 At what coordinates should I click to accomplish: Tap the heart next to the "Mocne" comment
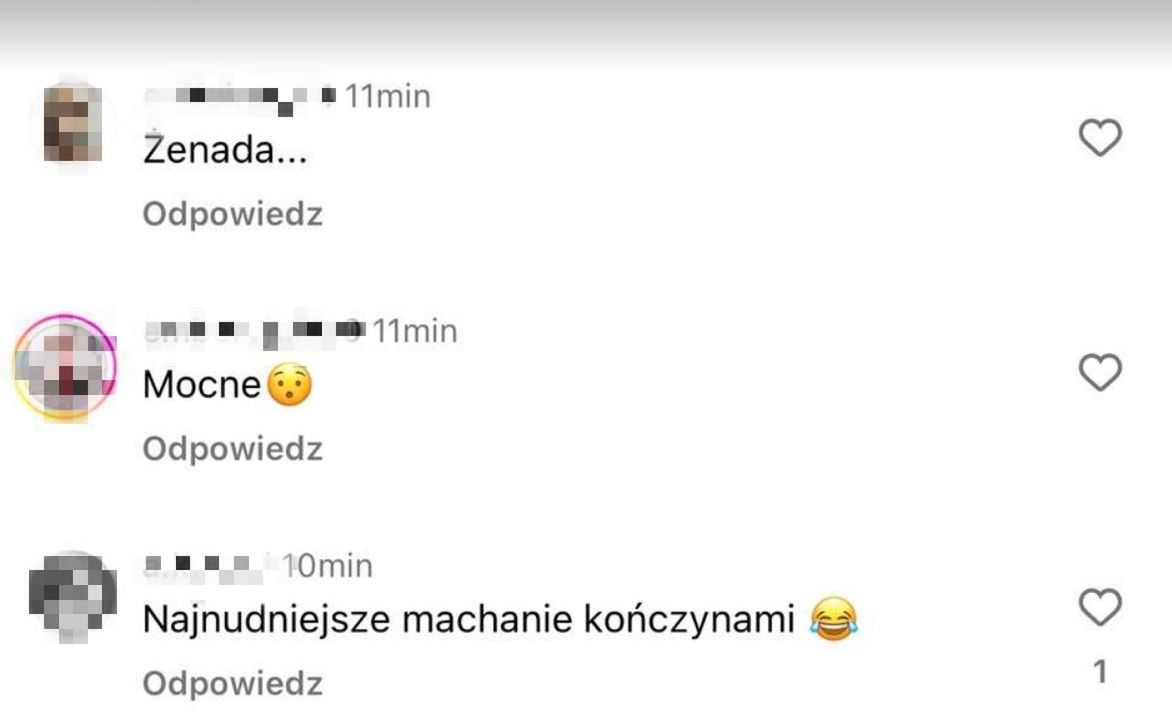click(x=1100, y=372)
